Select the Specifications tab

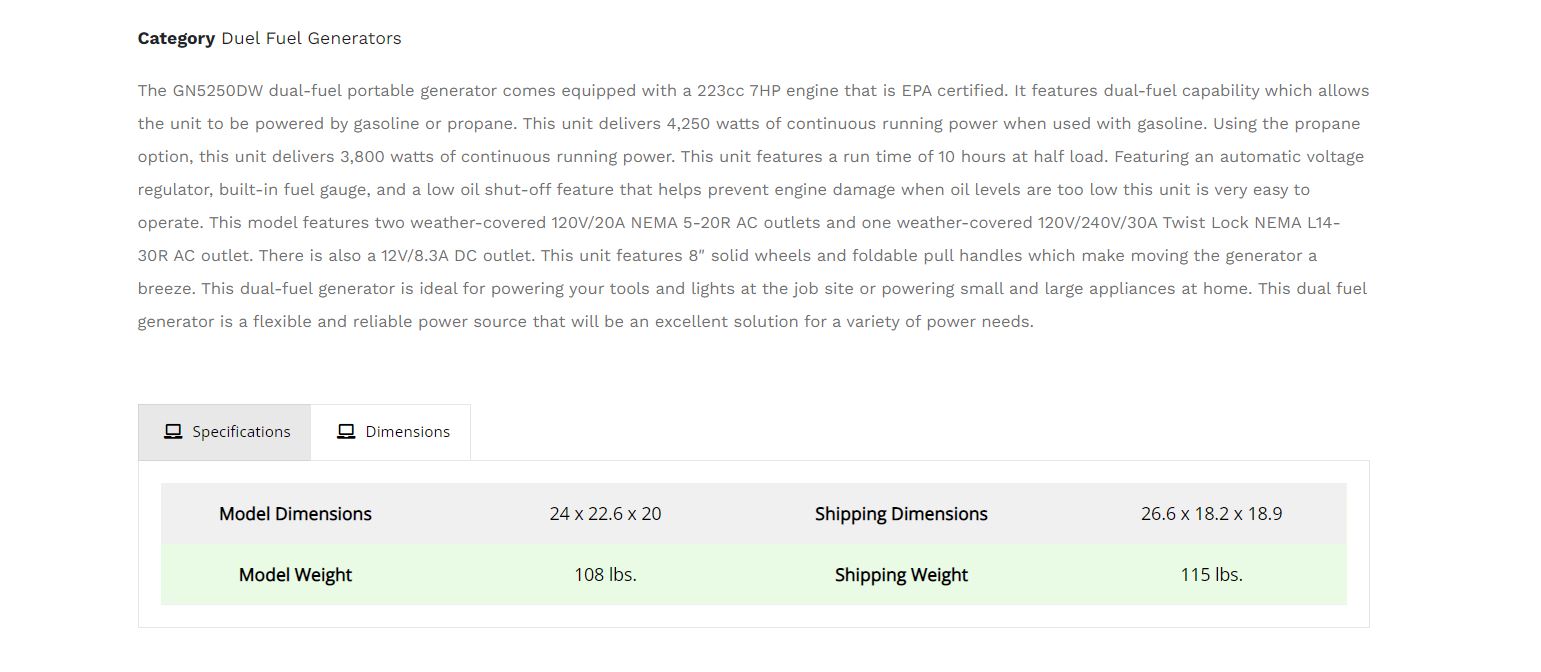240,431
